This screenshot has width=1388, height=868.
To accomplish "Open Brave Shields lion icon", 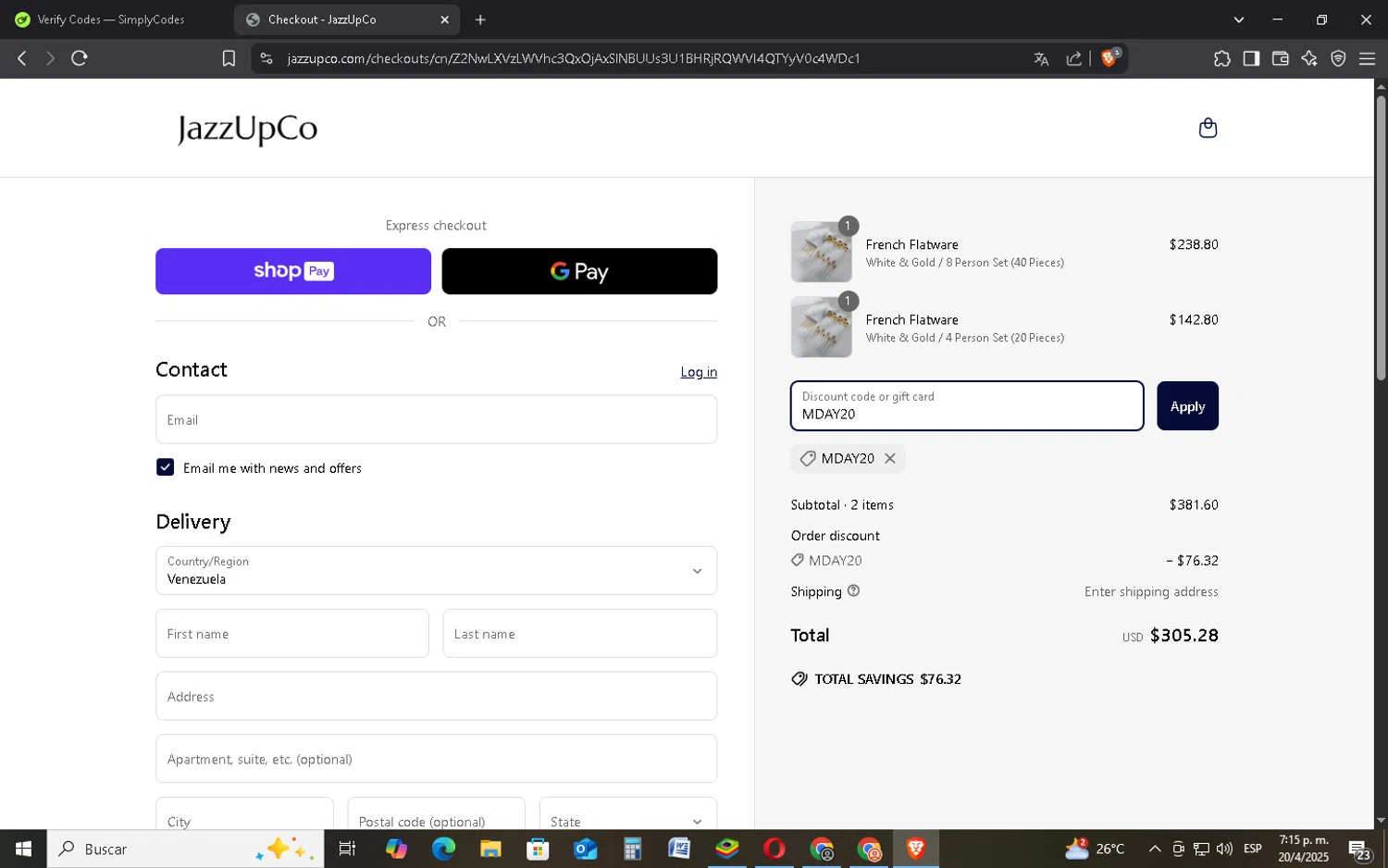I will pyautogui.click(x=1109, y=57).
